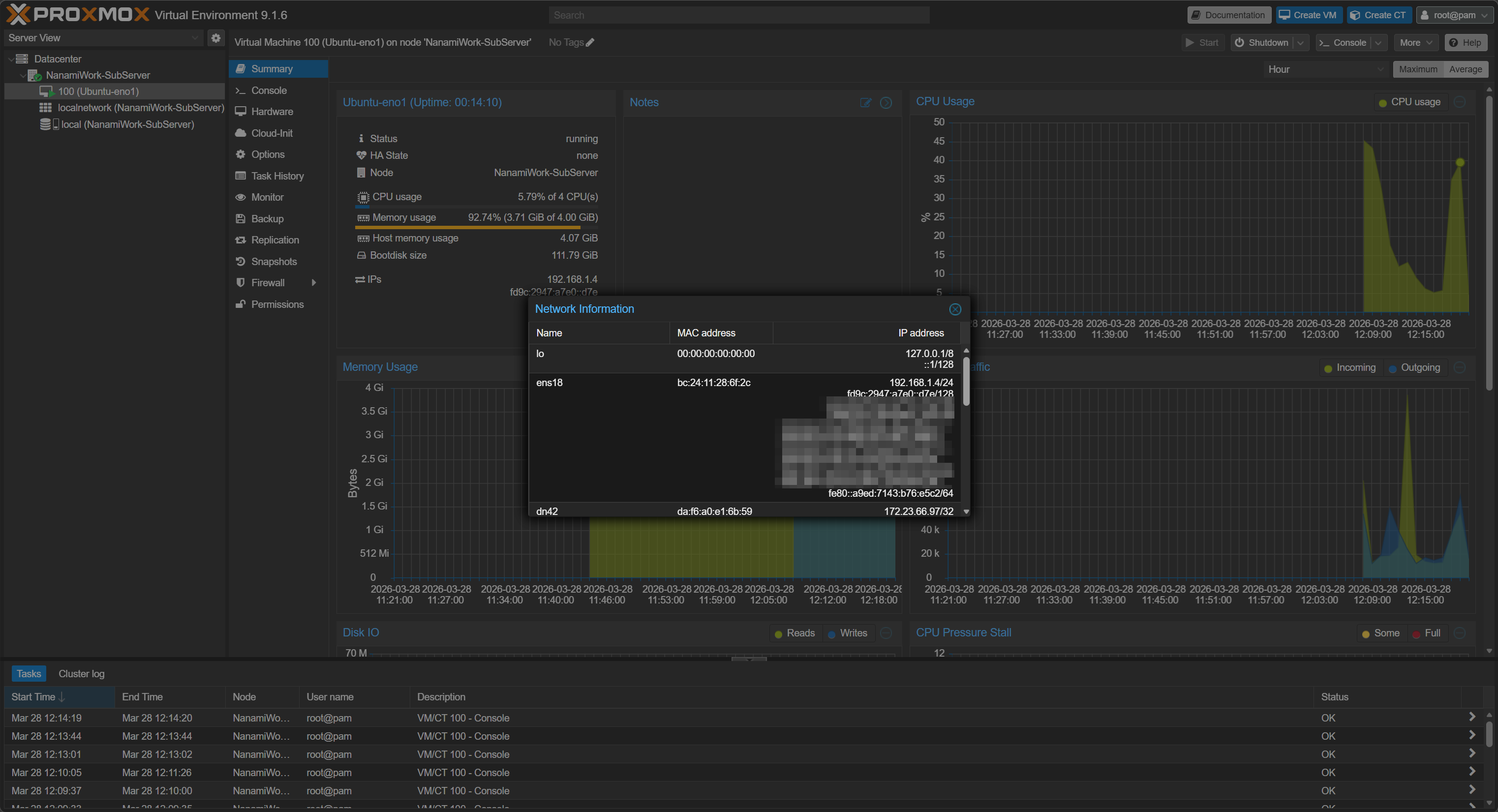The height and width of the screenshot is (812, 1498).
Task: Open the Cloud-Init section
Action: coord(278,133)
